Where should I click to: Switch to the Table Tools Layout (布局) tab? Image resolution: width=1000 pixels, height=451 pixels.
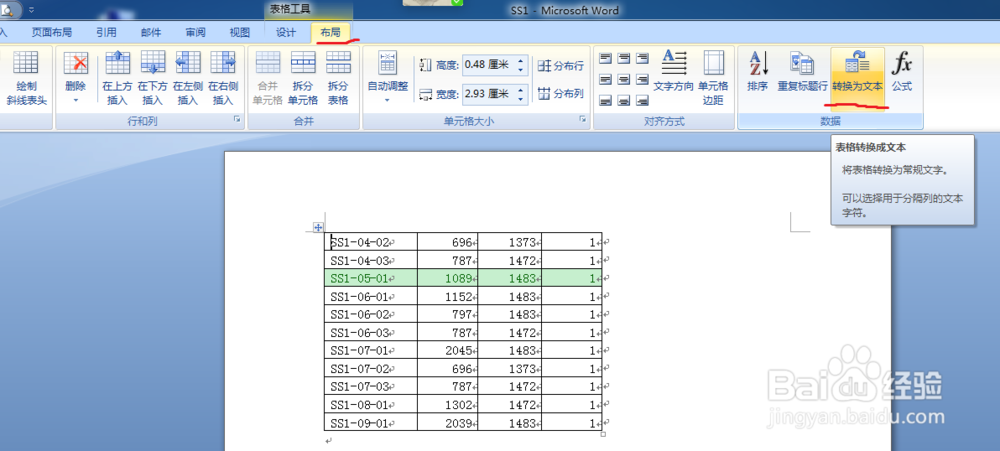(330, 33)
